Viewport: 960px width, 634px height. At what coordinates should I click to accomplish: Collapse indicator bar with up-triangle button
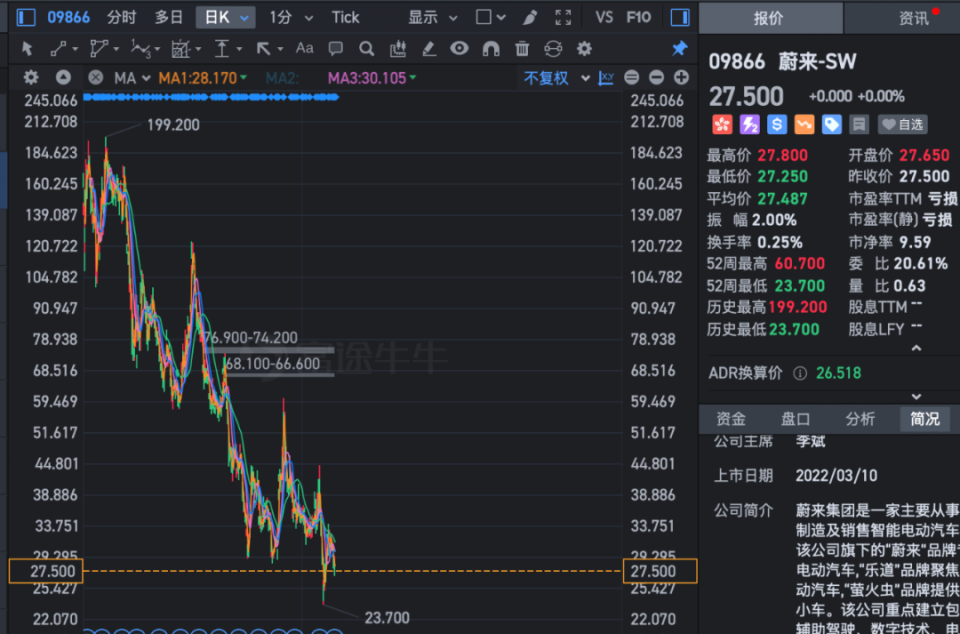63,77
